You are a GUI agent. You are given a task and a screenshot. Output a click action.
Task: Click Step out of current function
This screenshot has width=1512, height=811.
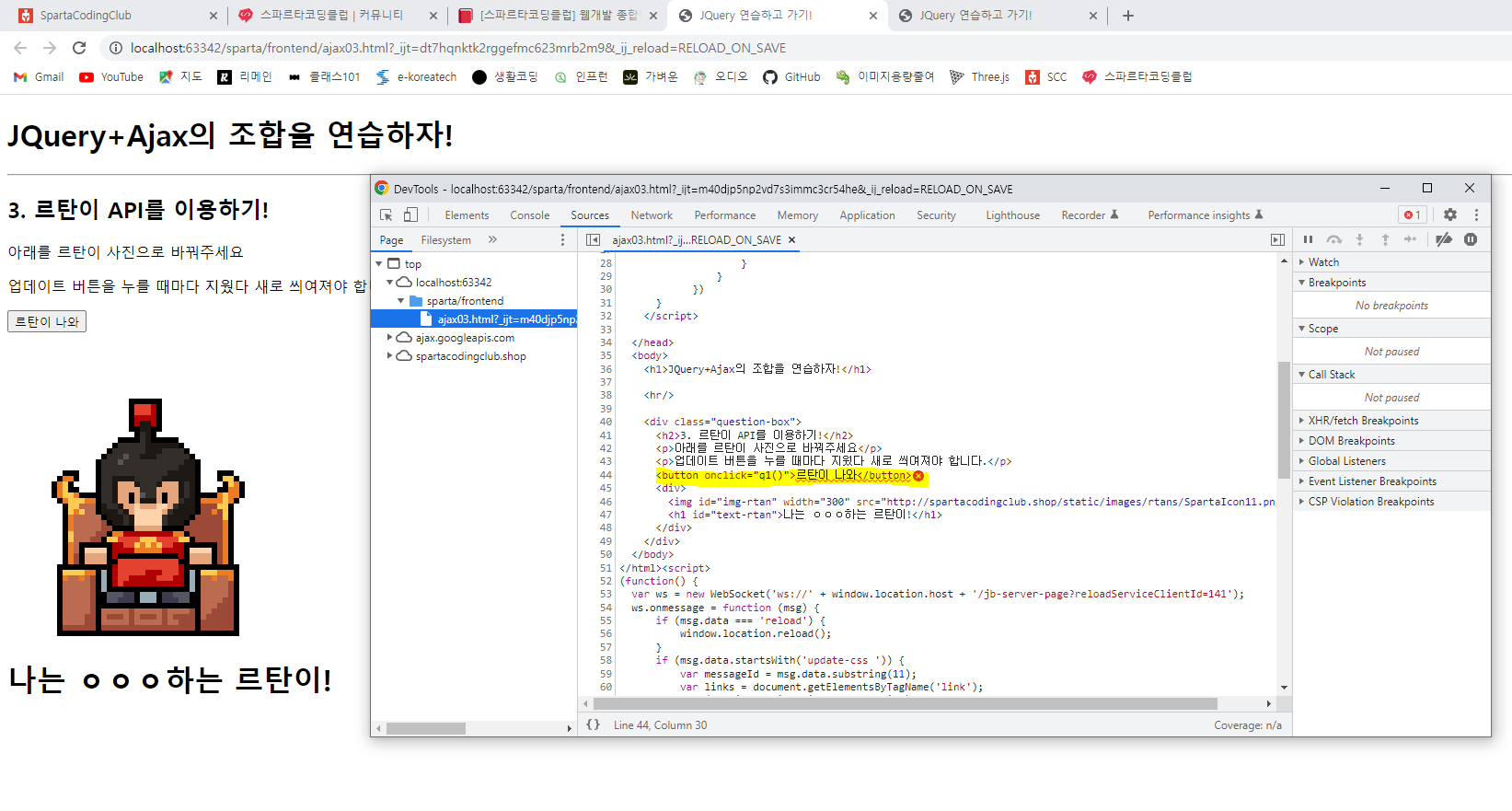(1385, 239)
